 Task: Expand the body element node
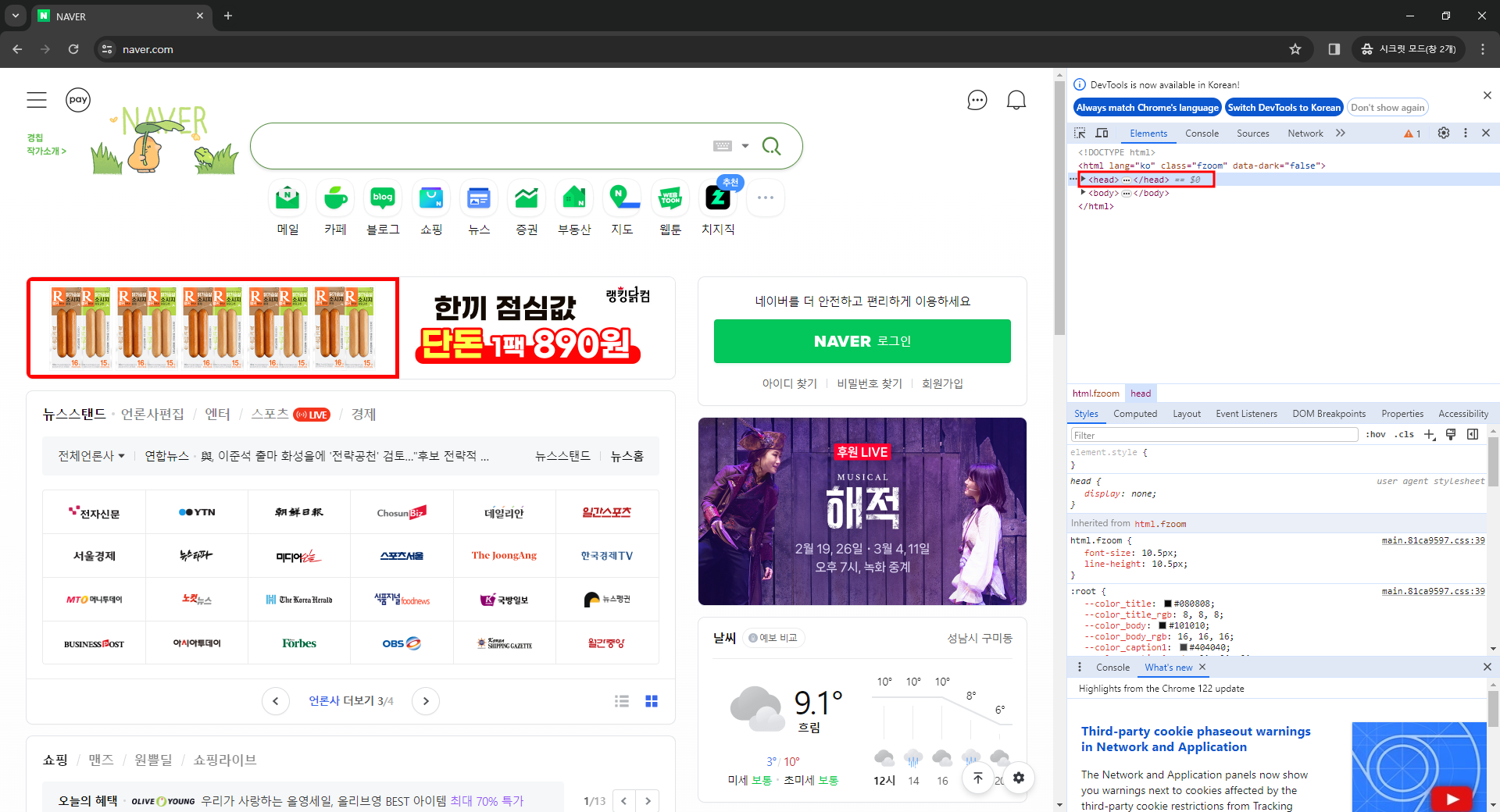coord(1083,192)
